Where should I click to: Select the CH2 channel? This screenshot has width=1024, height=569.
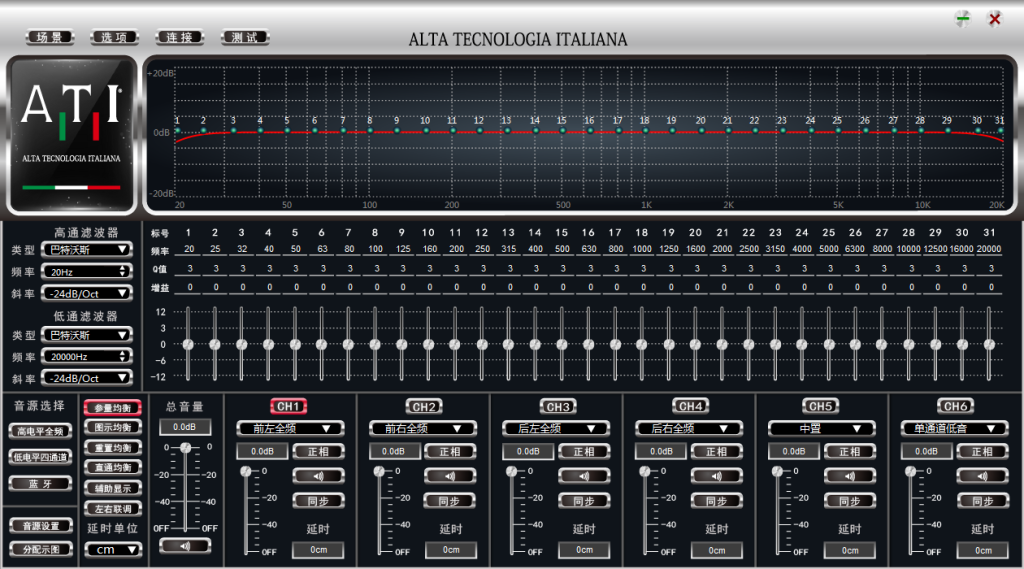tap(424, 406)
